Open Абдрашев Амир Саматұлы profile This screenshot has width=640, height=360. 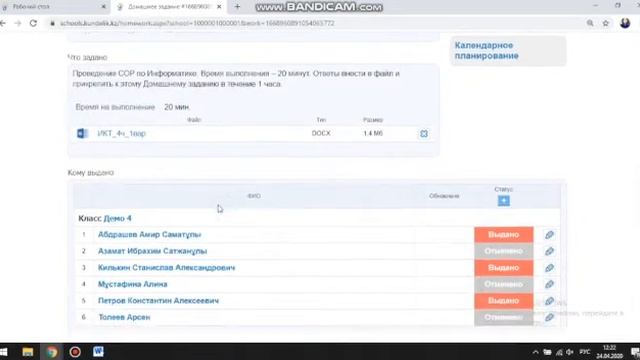[x=149, y=235]
